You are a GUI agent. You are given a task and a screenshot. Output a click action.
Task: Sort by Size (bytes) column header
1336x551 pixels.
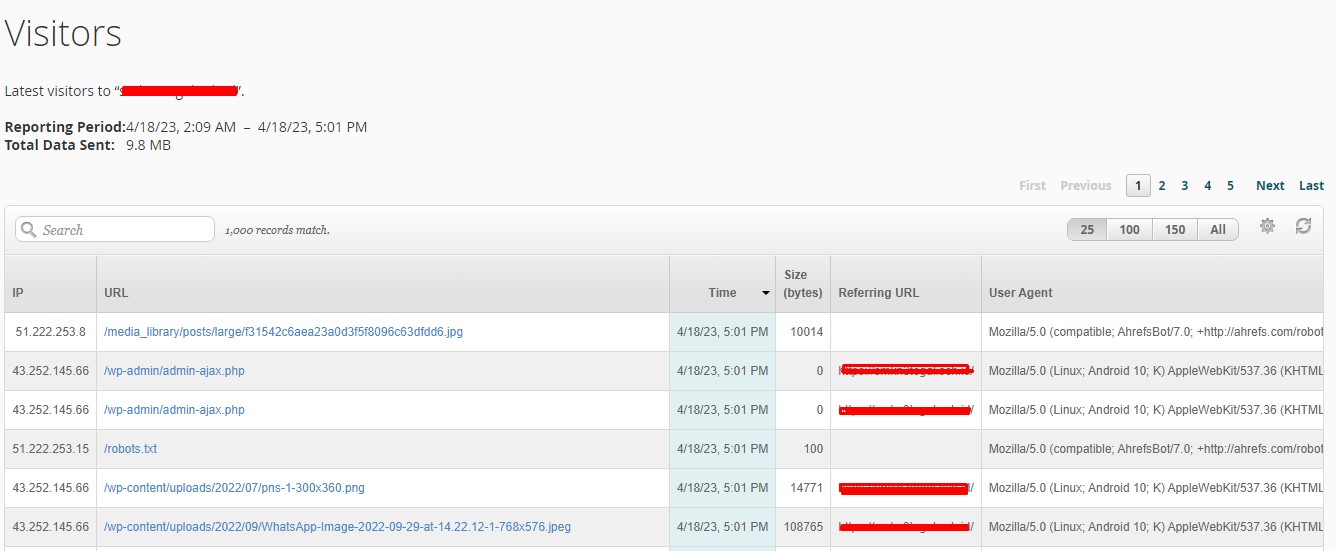tap(802, 284)
